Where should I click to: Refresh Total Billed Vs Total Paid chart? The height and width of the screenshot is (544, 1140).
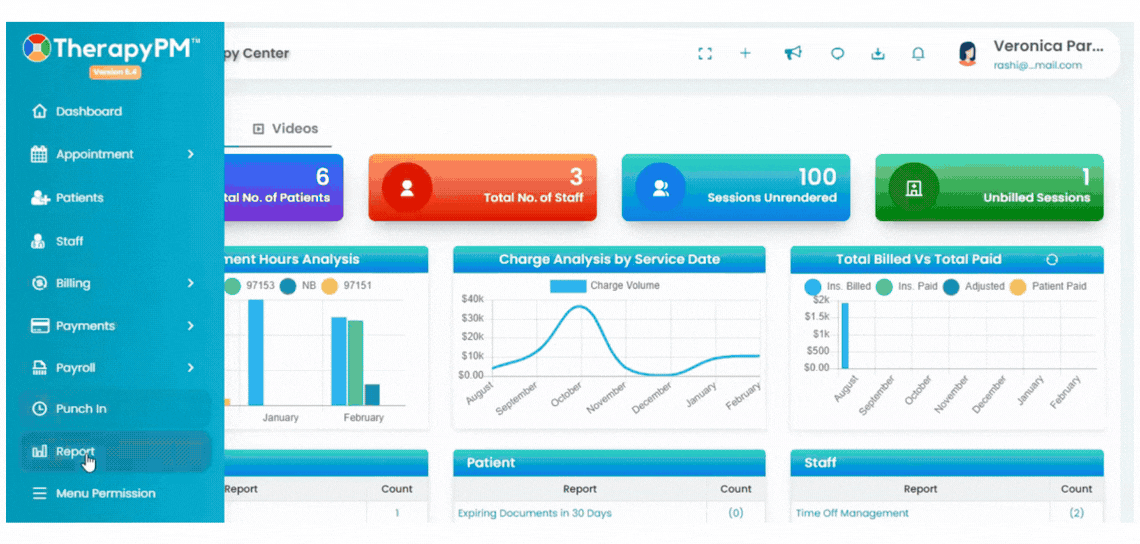[1051, 260]
